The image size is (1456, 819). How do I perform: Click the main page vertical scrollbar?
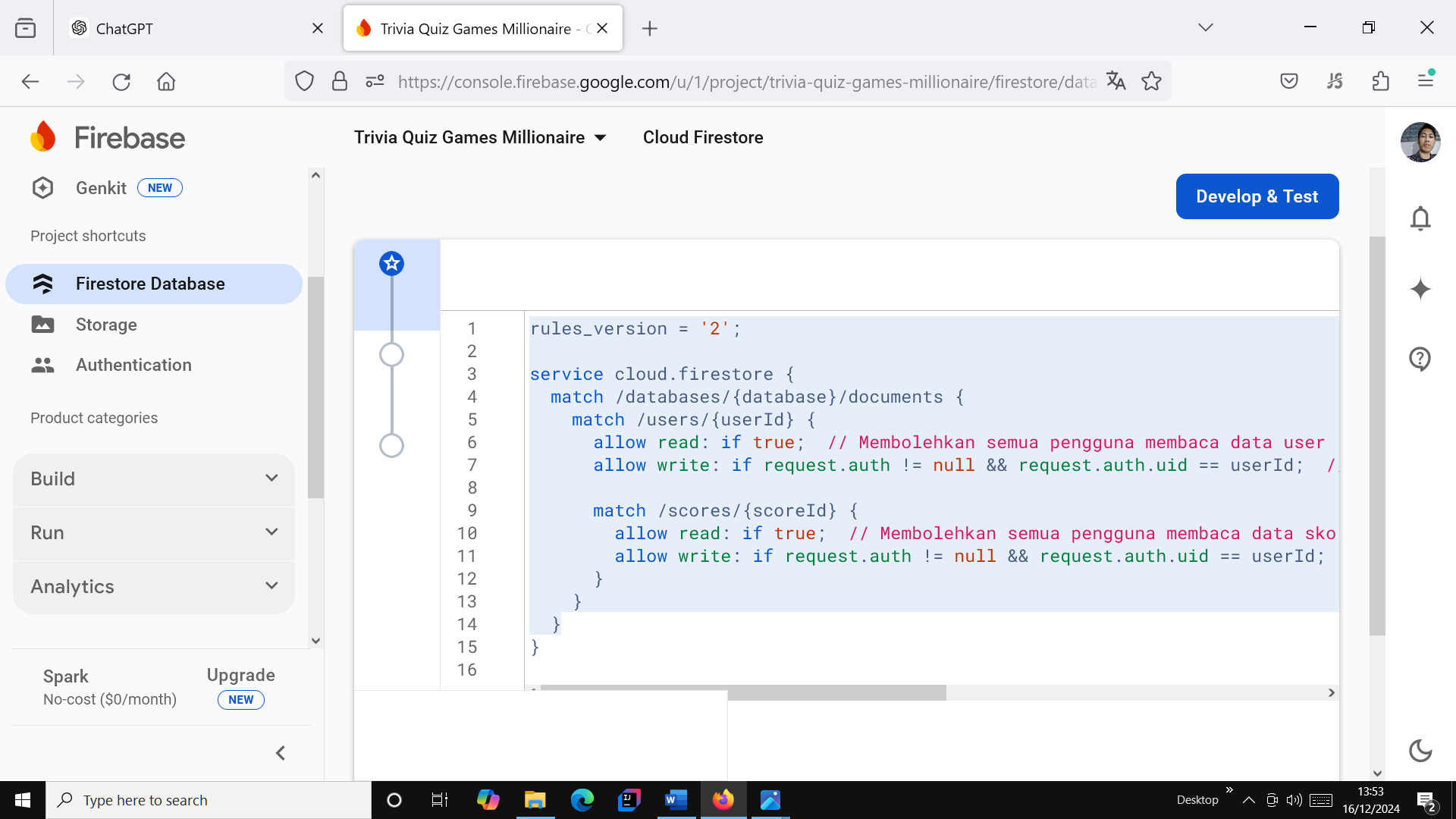coord(1377,436)
